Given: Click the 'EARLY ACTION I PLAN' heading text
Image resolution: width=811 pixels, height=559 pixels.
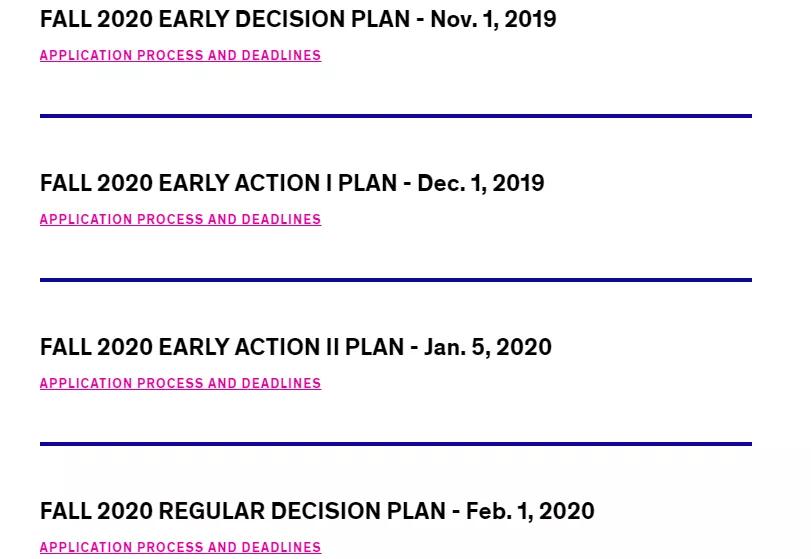Looking at the screenshot, I should (x=278, y=183).
